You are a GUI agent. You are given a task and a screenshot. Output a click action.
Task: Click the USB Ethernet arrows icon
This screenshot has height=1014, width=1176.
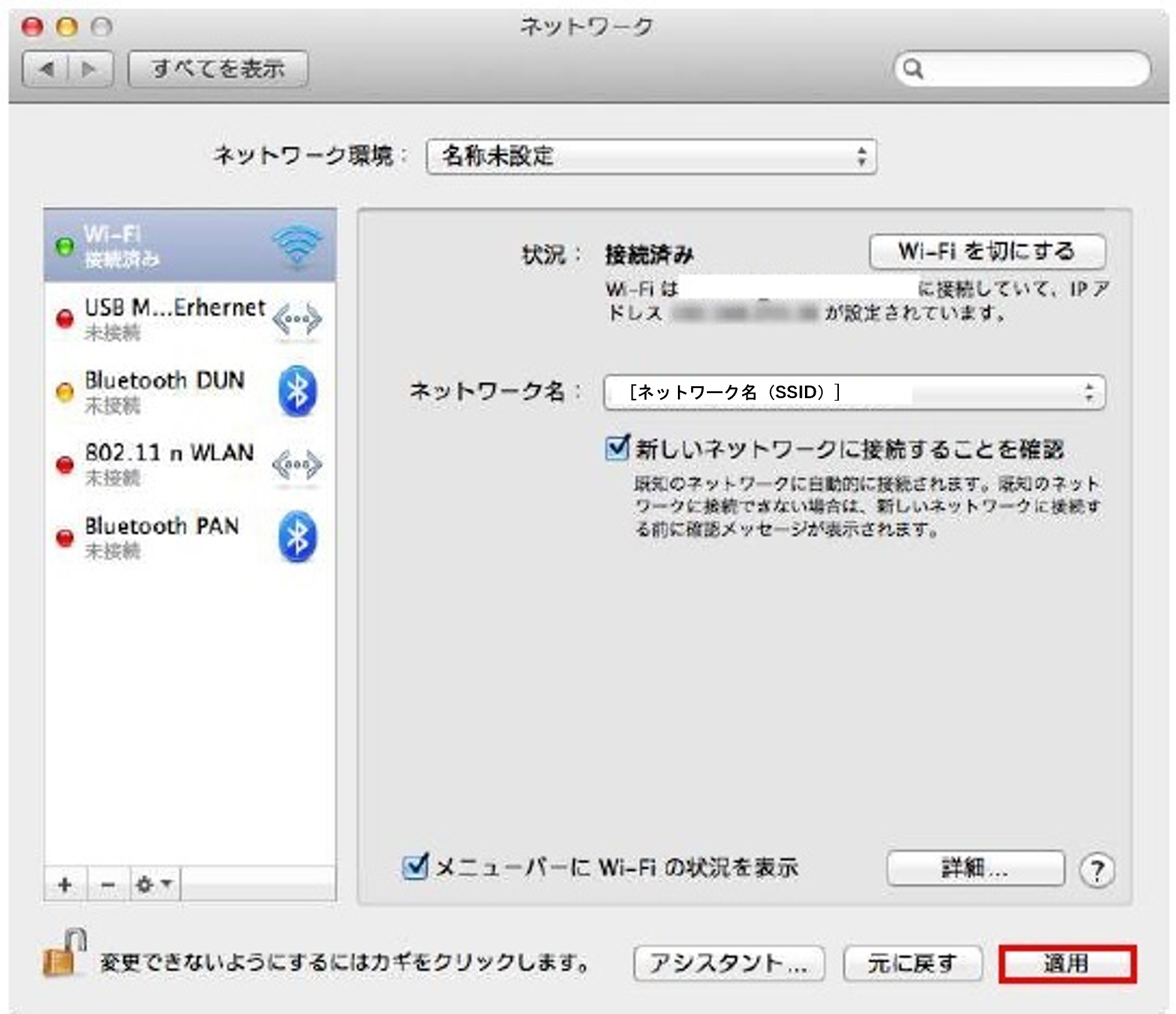297,320
